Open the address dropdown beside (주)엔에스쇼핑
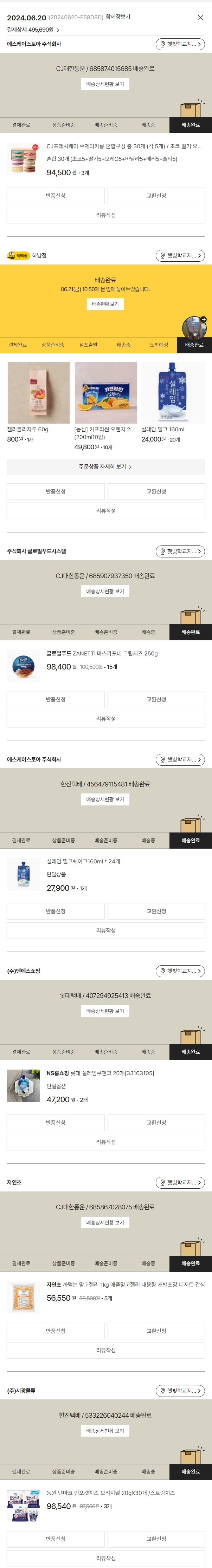The width and height of the screenshot is (212, 1568). pyautogui.click(x=180, y=971)
